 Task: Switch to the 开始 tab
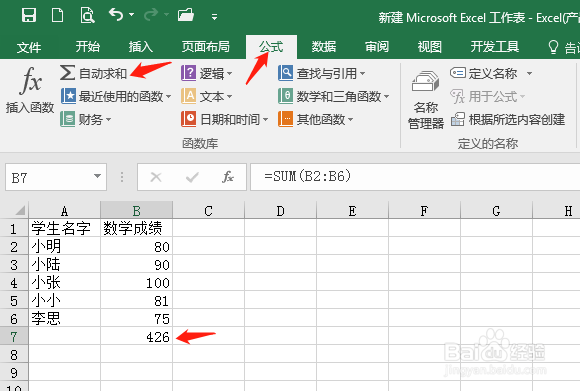88,47
